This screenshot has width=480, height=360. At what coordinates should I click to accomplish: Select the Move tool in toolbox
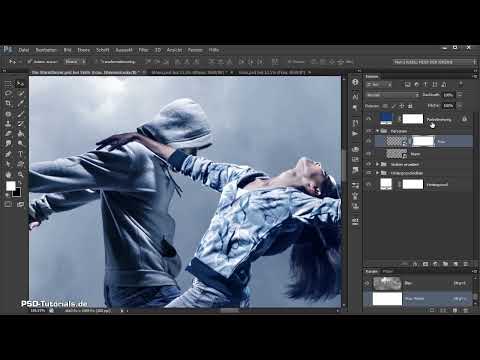point(20,84)
